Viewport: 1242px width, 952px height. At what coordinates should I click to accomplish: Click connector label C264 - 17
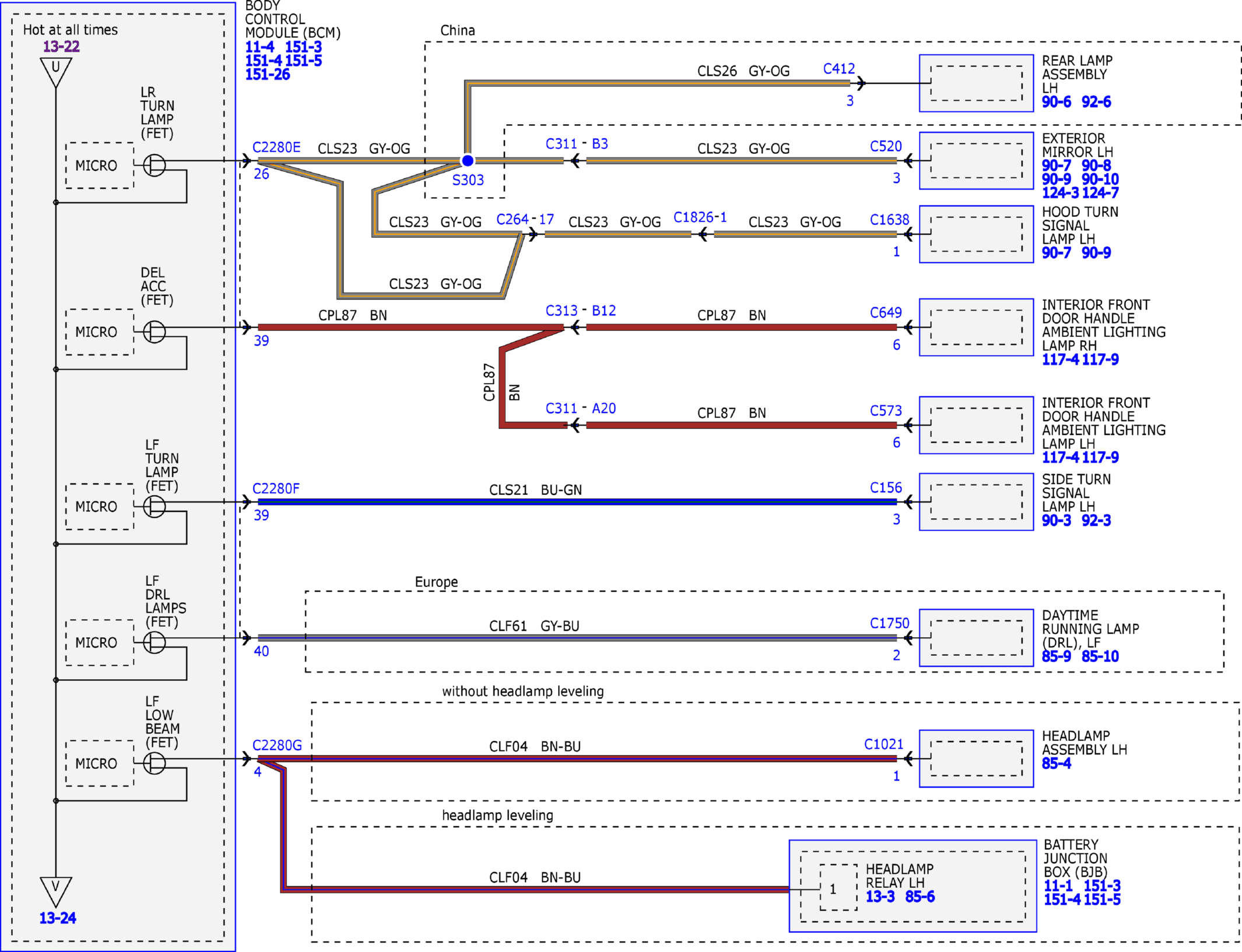tap(525, 219)
